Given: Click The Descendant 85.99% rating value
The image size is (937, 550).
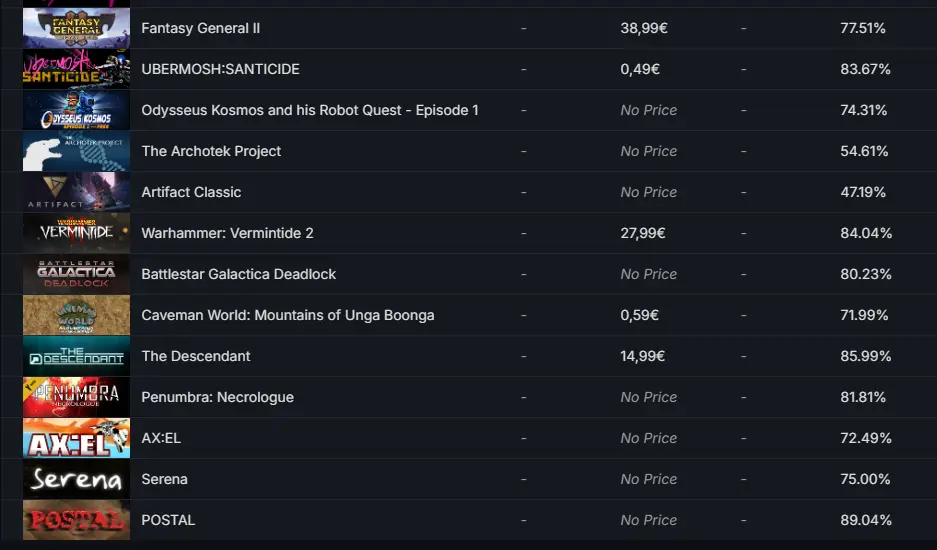Looking at the screenshot, I should pyautogui.click(x=865, y=356).
